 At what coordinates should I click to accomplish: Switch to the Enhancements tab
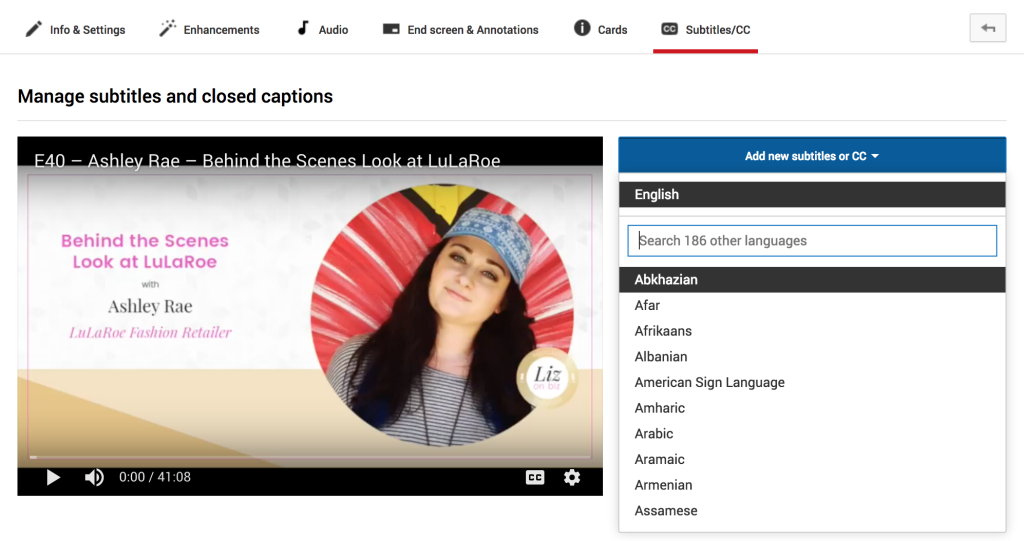pyautogui.click(x=209, y=29)
